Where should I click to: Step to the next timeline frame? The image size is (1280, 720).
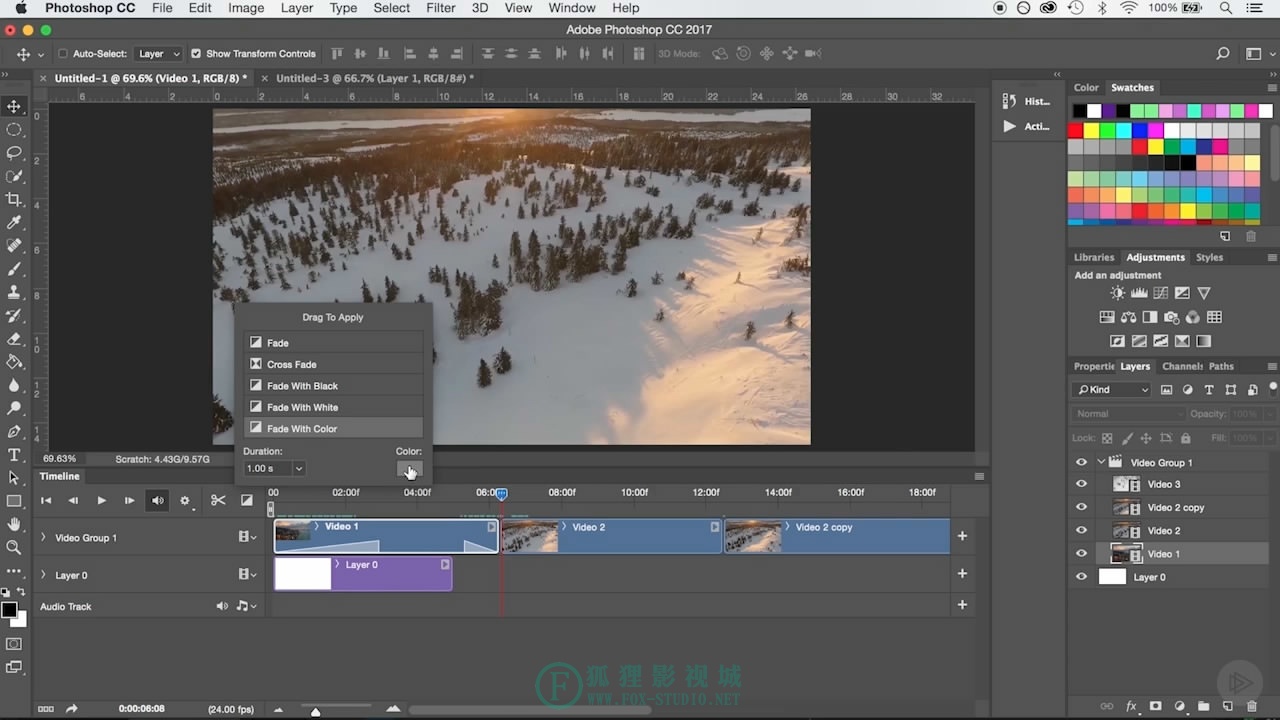(129, 500)
